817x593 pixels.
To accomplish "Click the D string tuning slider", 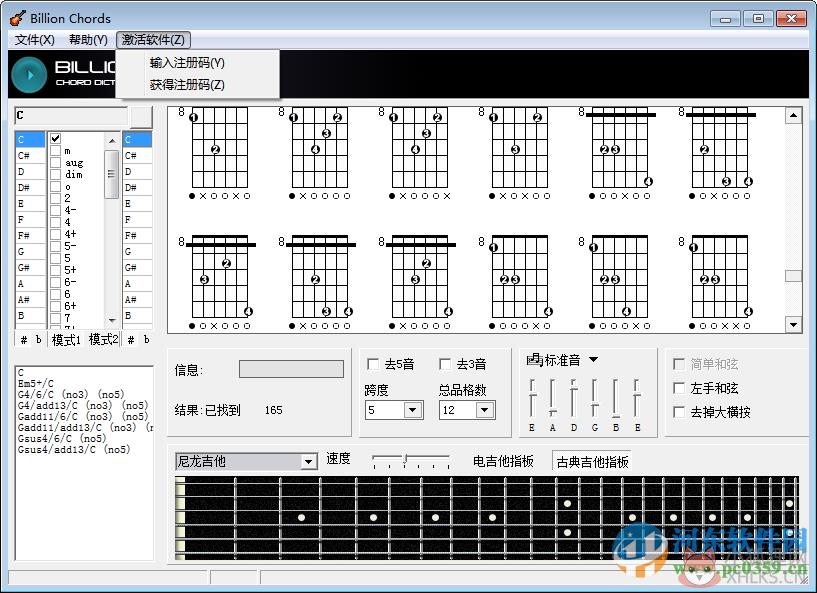I will pos(574,398).
